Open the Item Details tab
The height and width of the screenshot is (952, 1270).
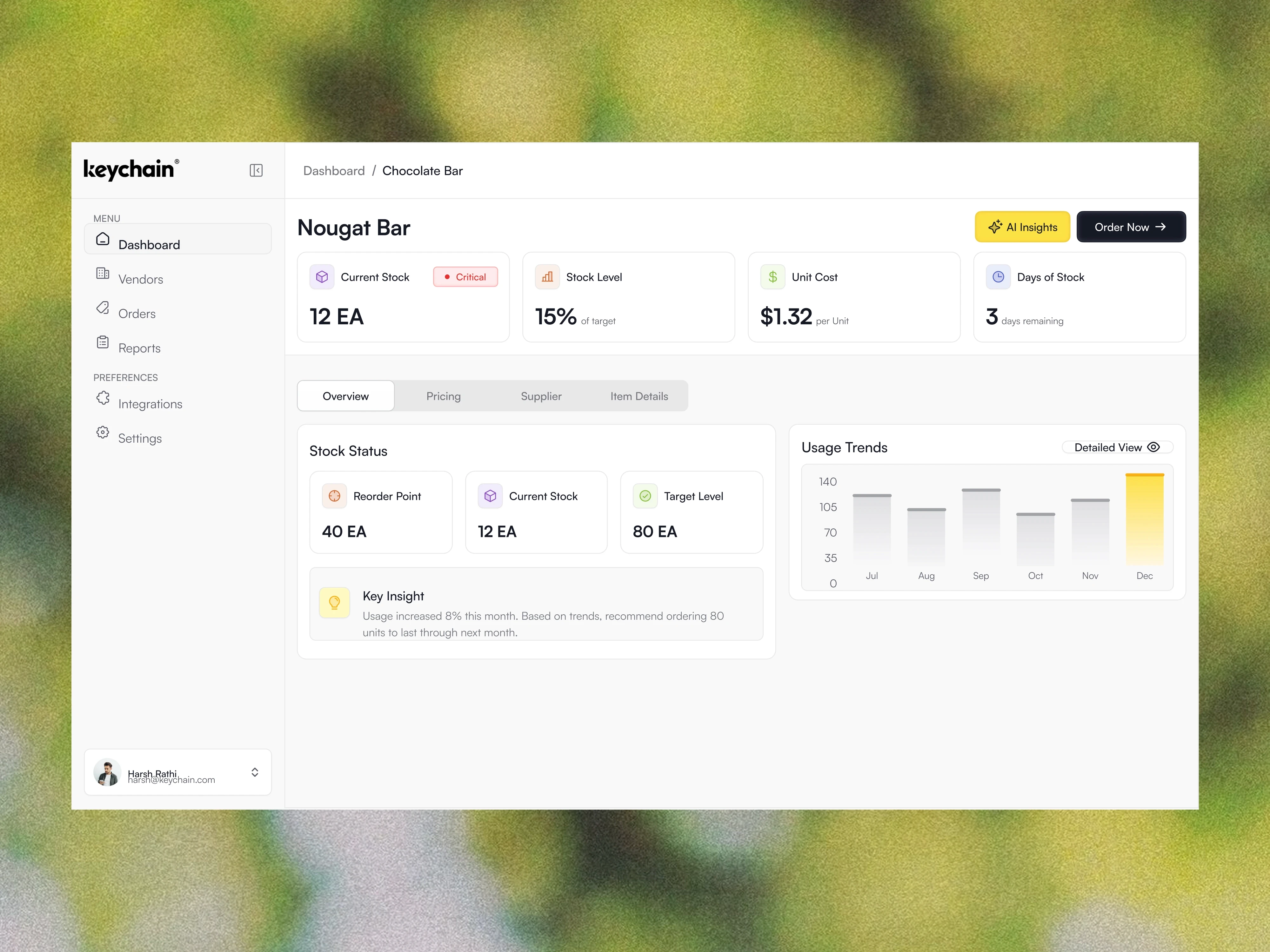[x=639, y=396]
